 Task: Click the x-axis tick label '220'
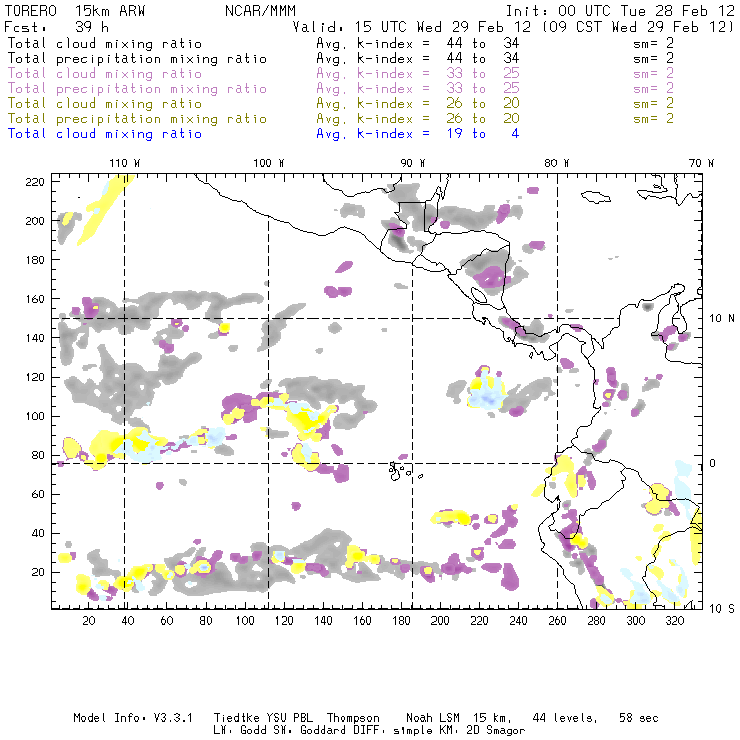(479, 621)
